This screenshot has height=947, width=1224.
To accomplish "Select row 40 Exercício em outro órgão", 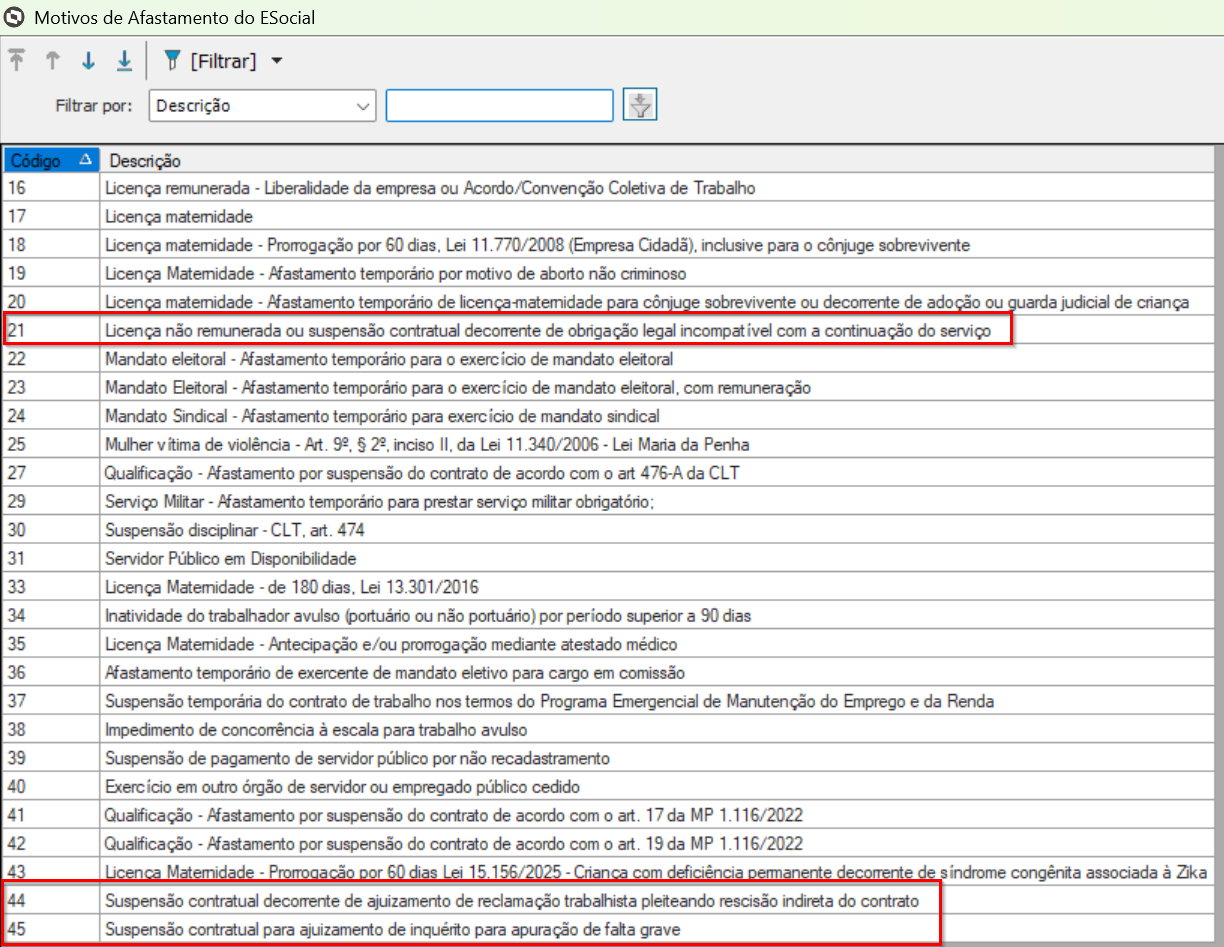I will click(608, 787).
